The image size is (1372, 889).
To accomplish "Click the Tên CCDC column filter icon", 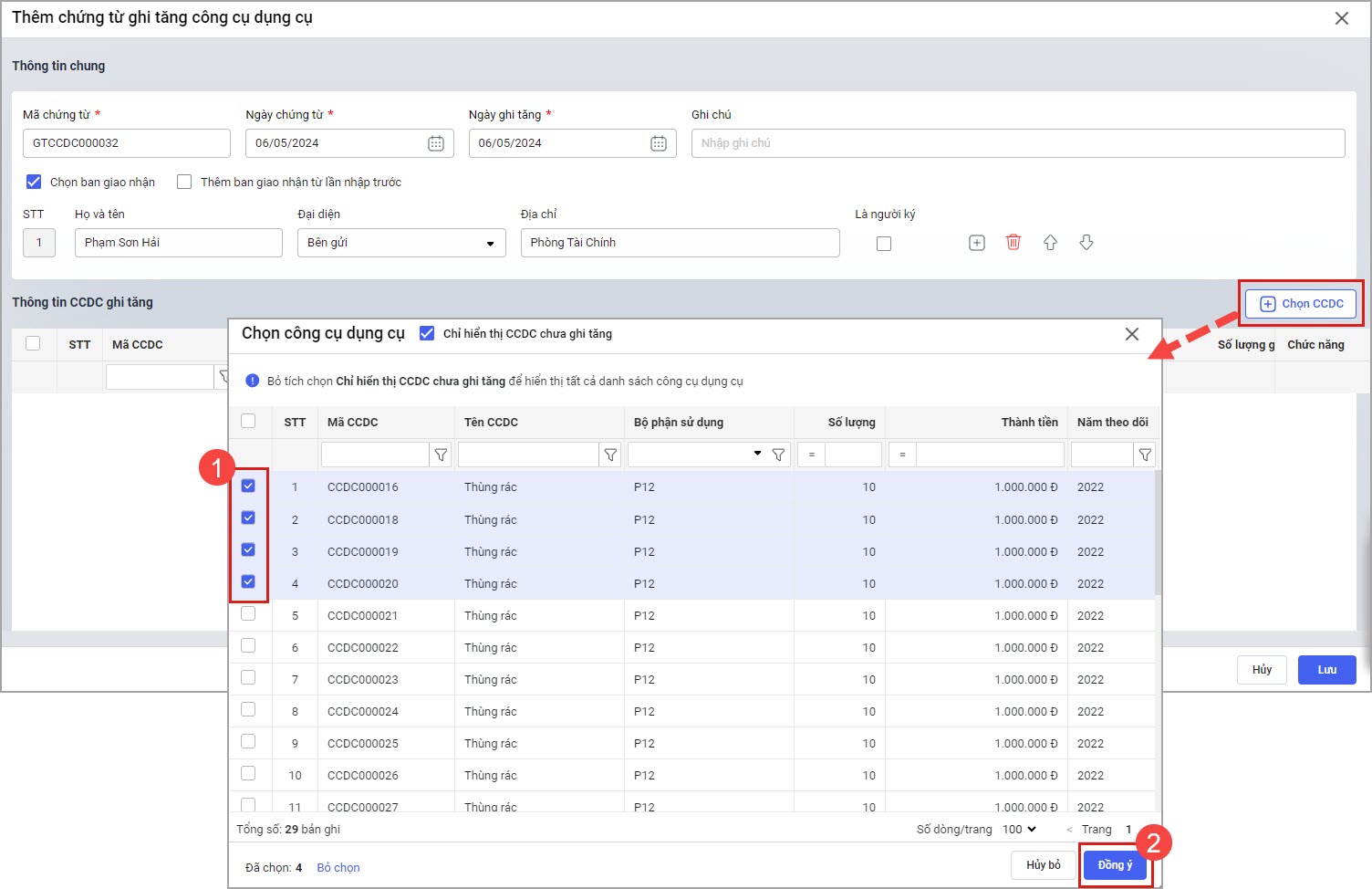I will (x=611, y=455).
